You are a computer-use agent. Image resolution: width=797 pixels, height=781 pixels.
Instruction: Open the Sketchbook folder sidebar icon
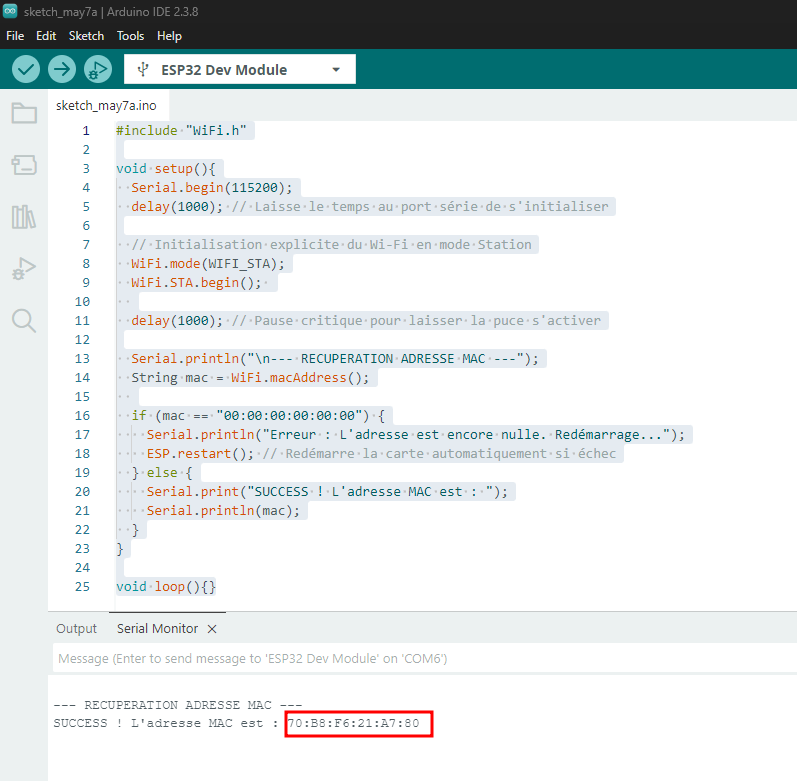click(x=24, y=113)
